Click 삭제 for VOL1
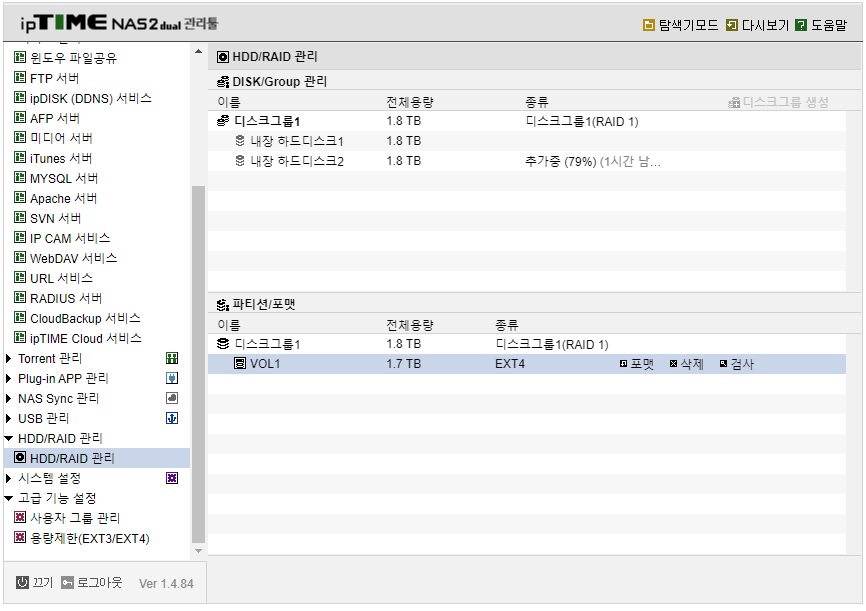 point(687,364)
